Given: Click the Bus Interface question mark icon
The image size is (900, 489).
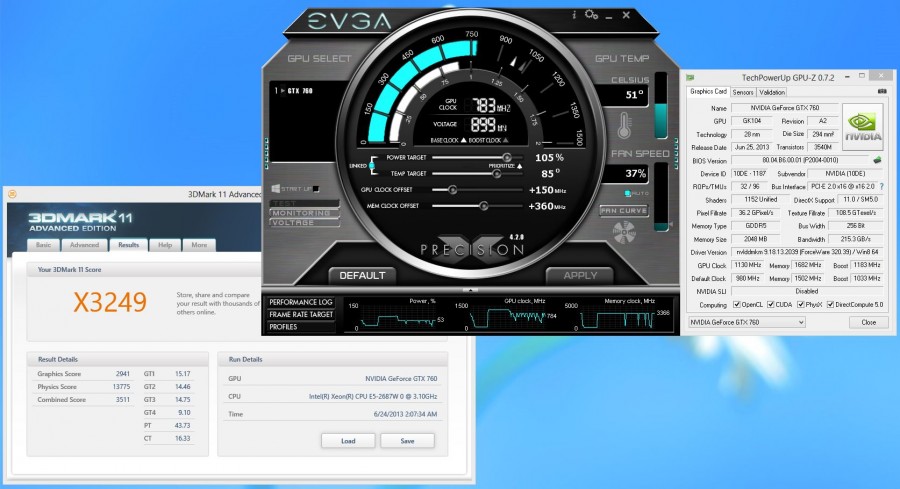Looking at the screenshot, I should (882, 187).
